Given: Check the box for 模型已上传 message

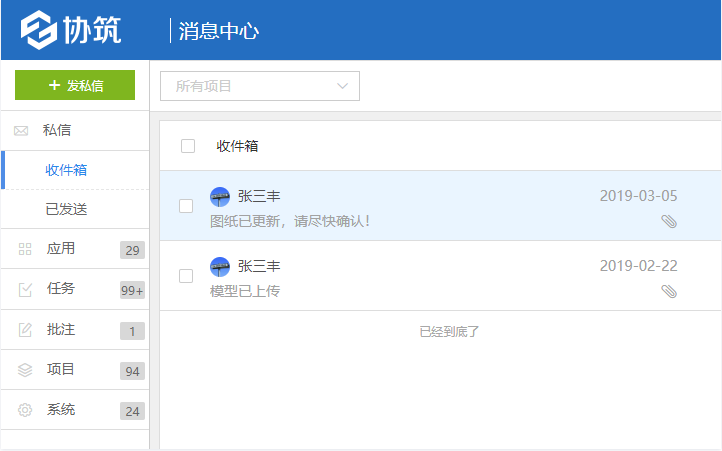Looking at the screenshot, I should pyautogui.click(x=186, y=276).
